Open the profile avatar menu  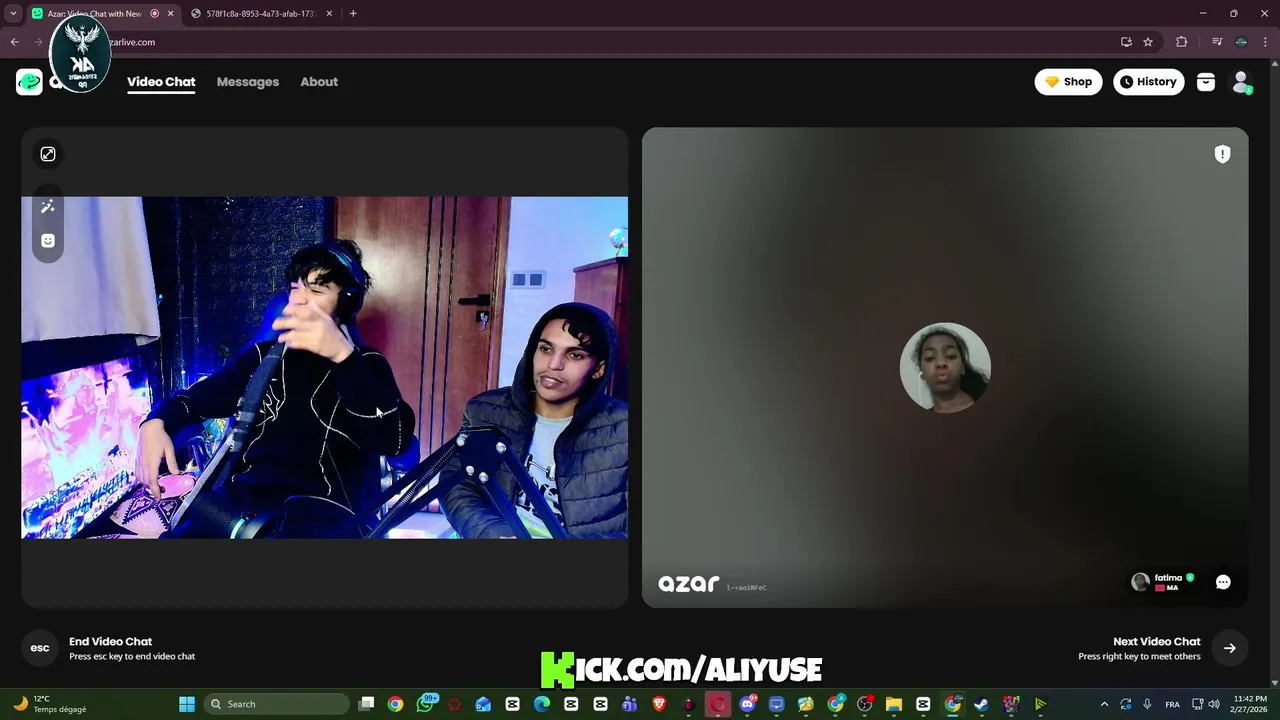coord(1241,82)
